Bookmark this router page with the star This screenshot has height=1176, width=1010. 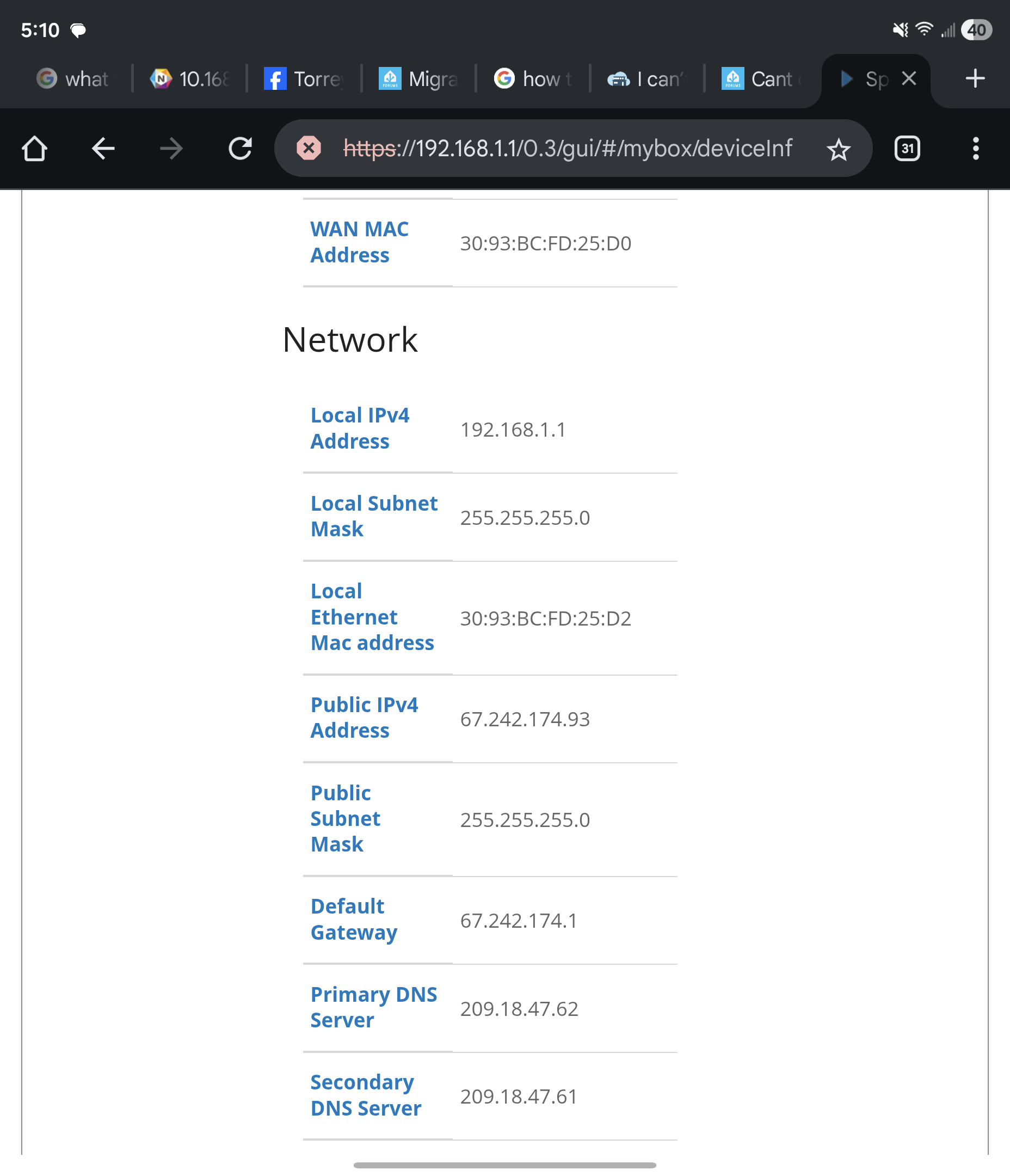click(x=839, y=149)
